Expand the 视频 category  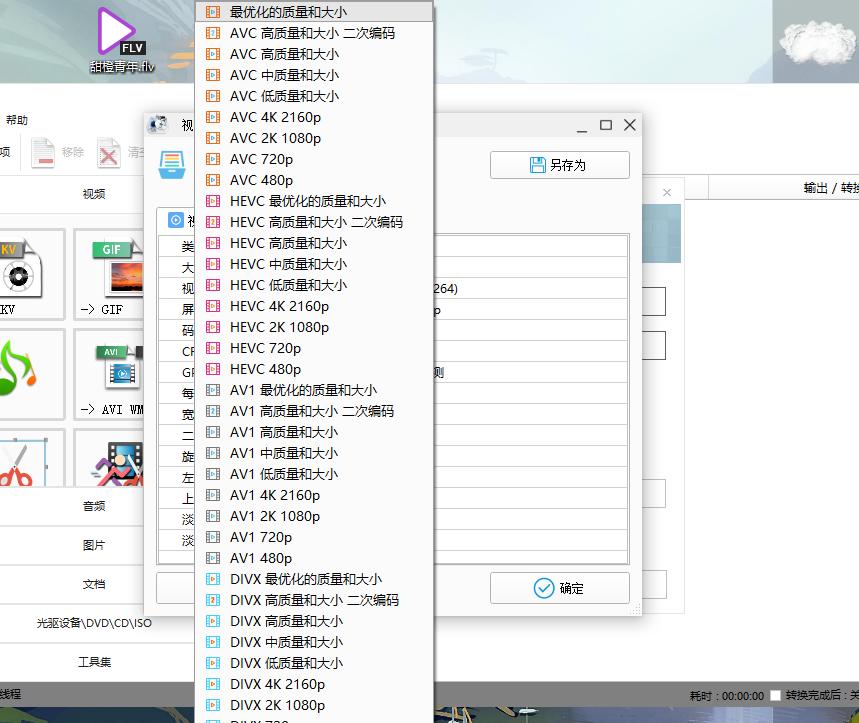tap(94, 194)
